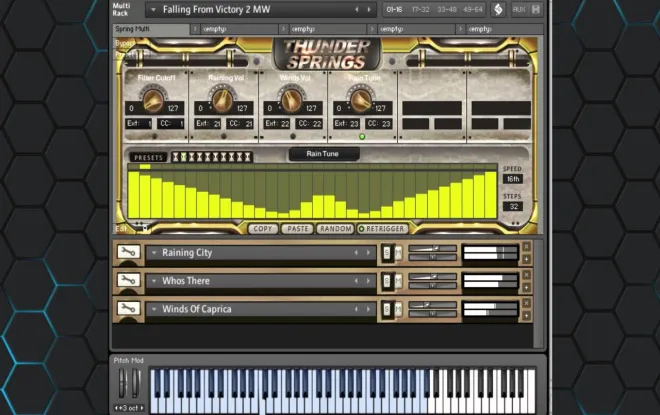Load next instrument in Whos There slot
Image resolution: width=660 pixels, height=415 pixels.
(x=368, y=281)
